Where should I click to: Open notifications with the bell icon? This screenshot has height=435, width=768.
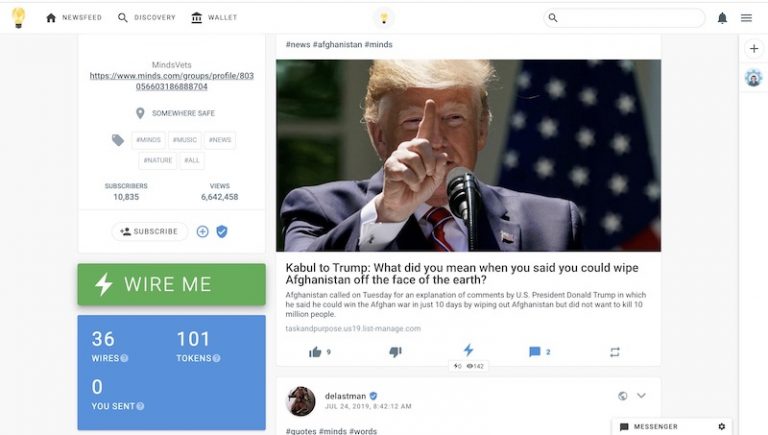tap(722, 18)
